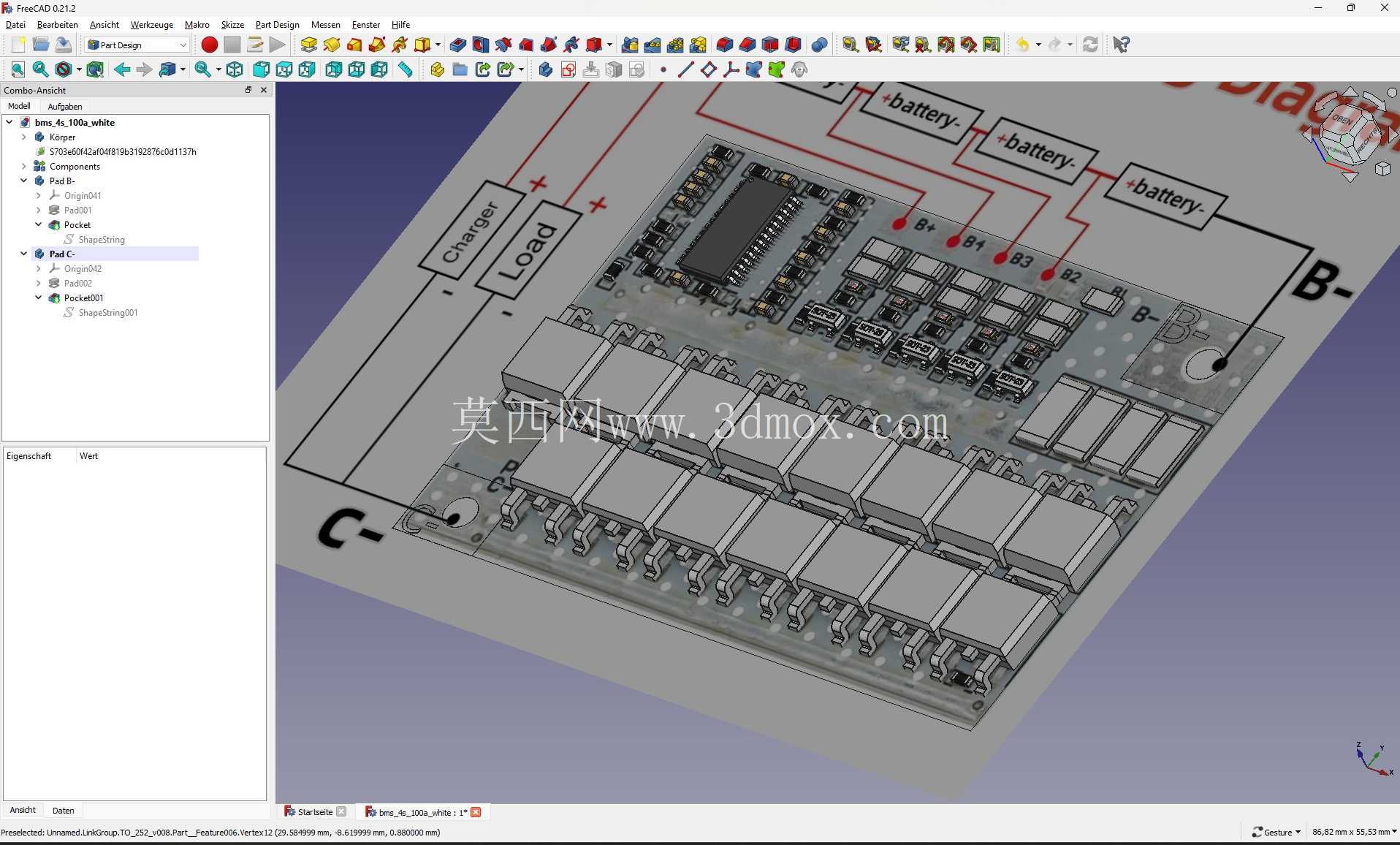This screenshot has height=845, width=1400.
Task: Create a new Part container
Action: pyautogui.click(x=437, y=69)
